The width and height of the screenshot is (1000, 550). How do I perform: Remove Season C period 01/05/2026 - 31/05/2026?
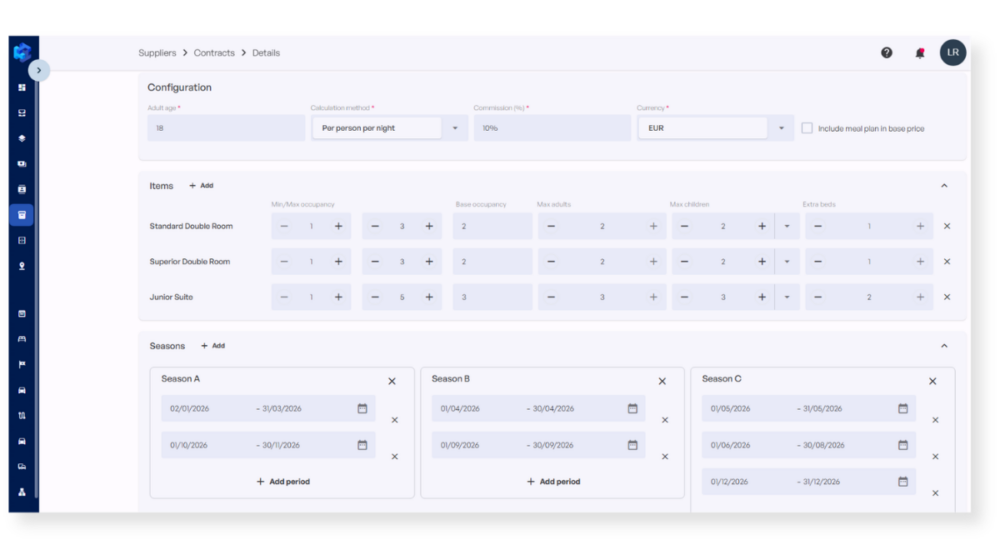click(936, 420)
